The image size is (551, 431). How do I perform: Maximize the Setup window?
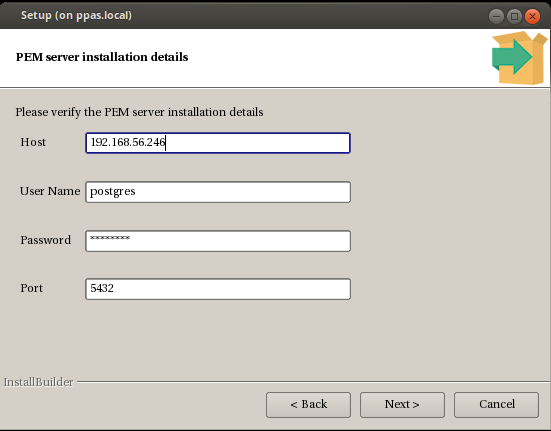[514, 16]
